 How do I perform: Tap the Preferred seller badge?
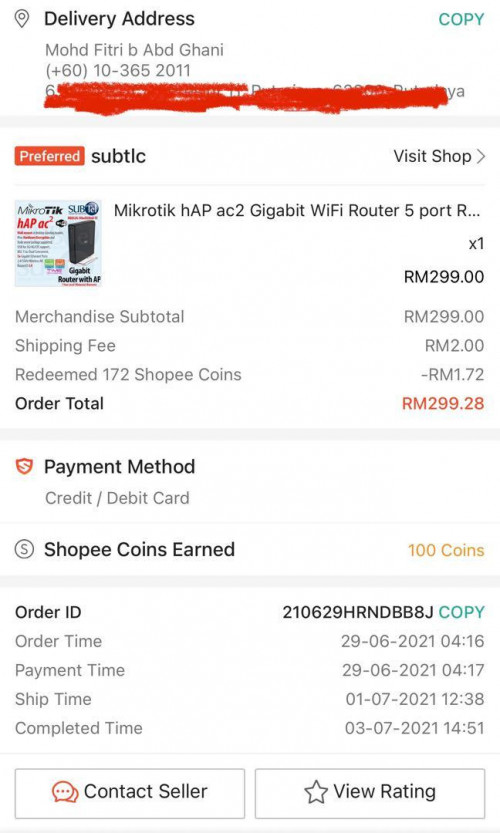tap(49, 156)
